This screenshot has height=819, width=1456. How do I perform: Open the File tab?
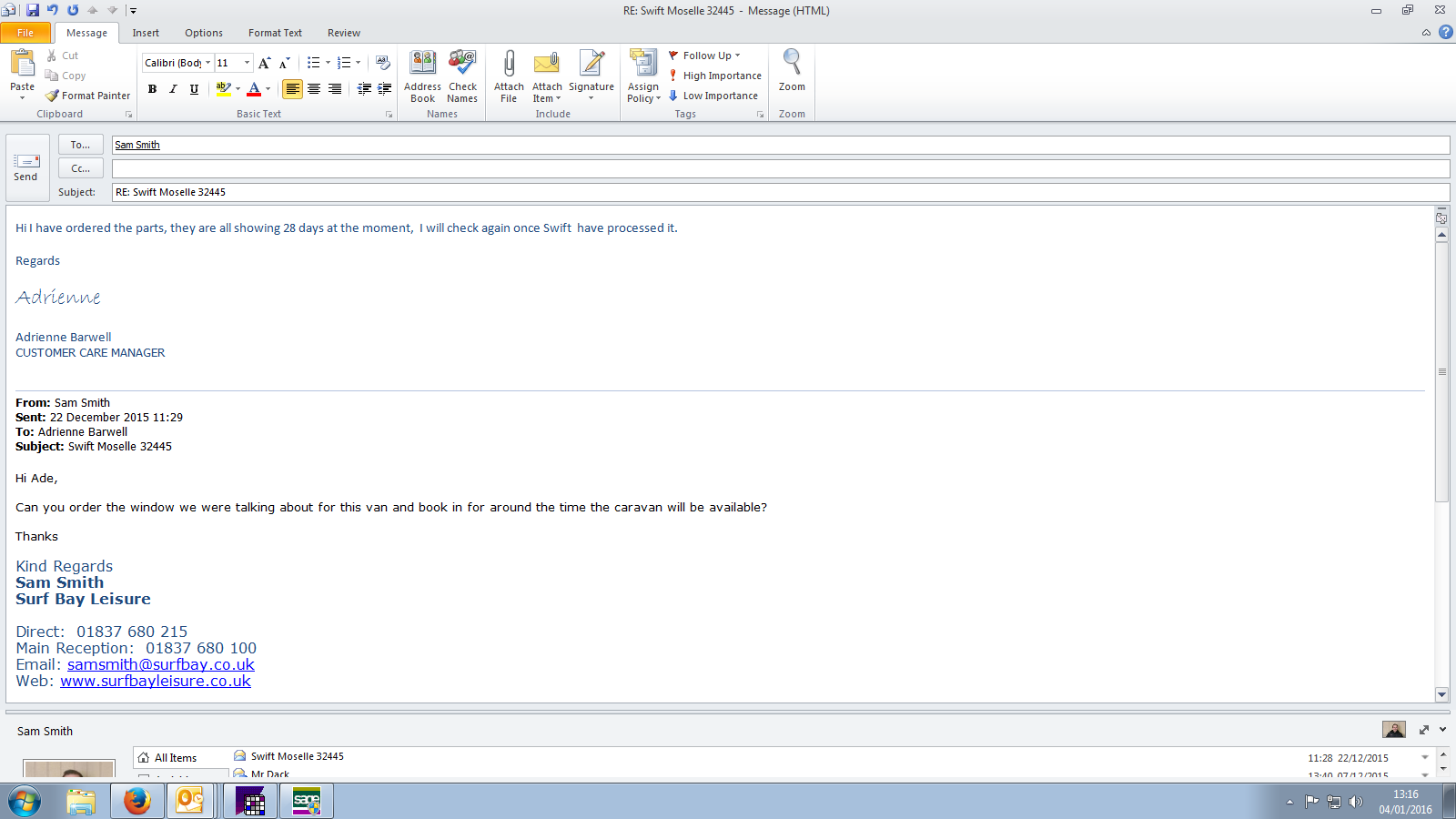coord(25,33)
